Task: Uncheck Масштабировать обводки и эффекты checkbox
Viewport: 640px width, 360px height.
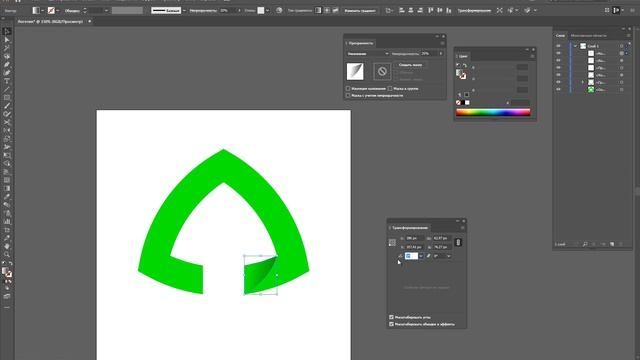Action: [x=391, y=324]
